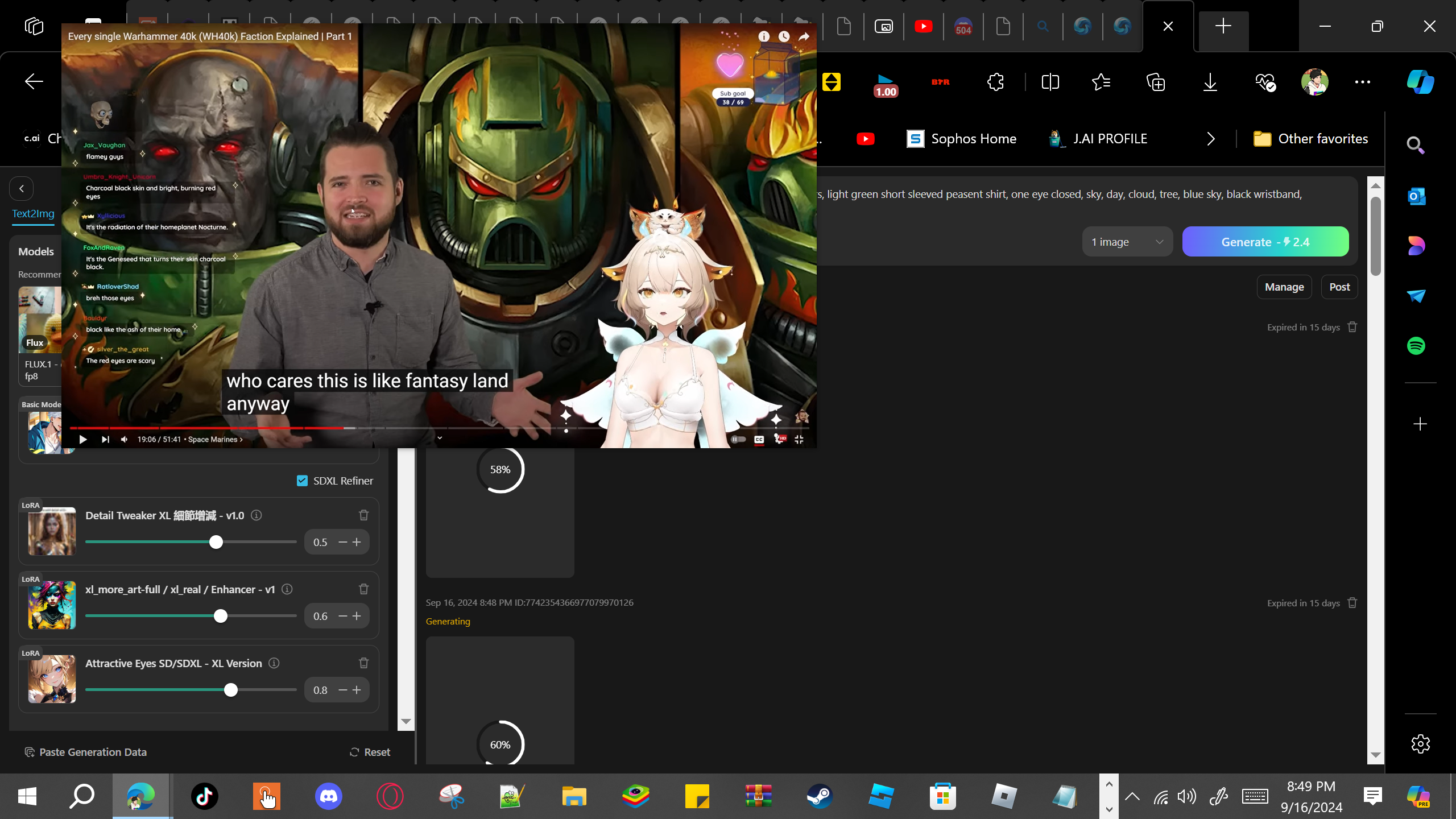Show info for xl_more_art-full Enhancer
This screenshot has height=819, width=1456.
(287, 589)
